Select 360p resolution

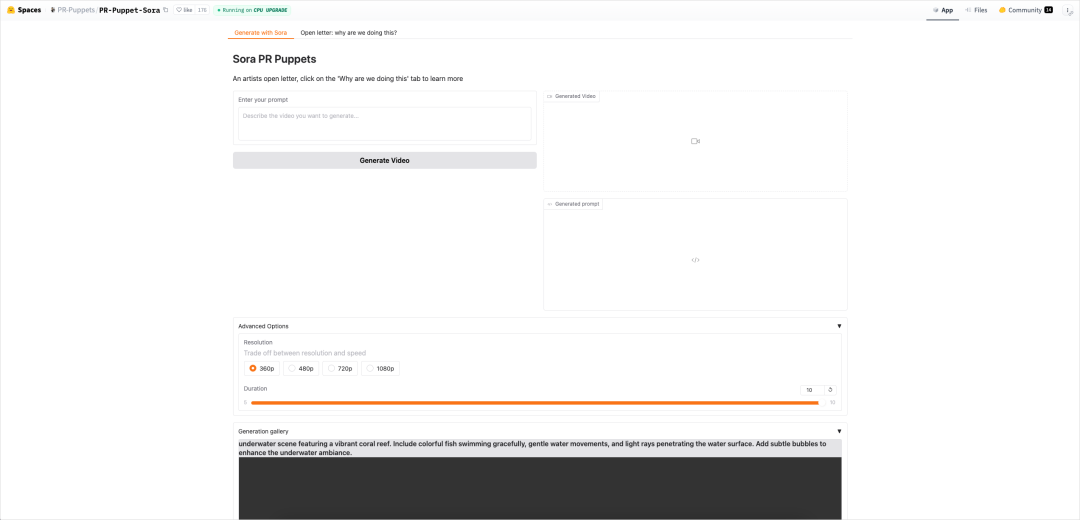click(262, 368)
